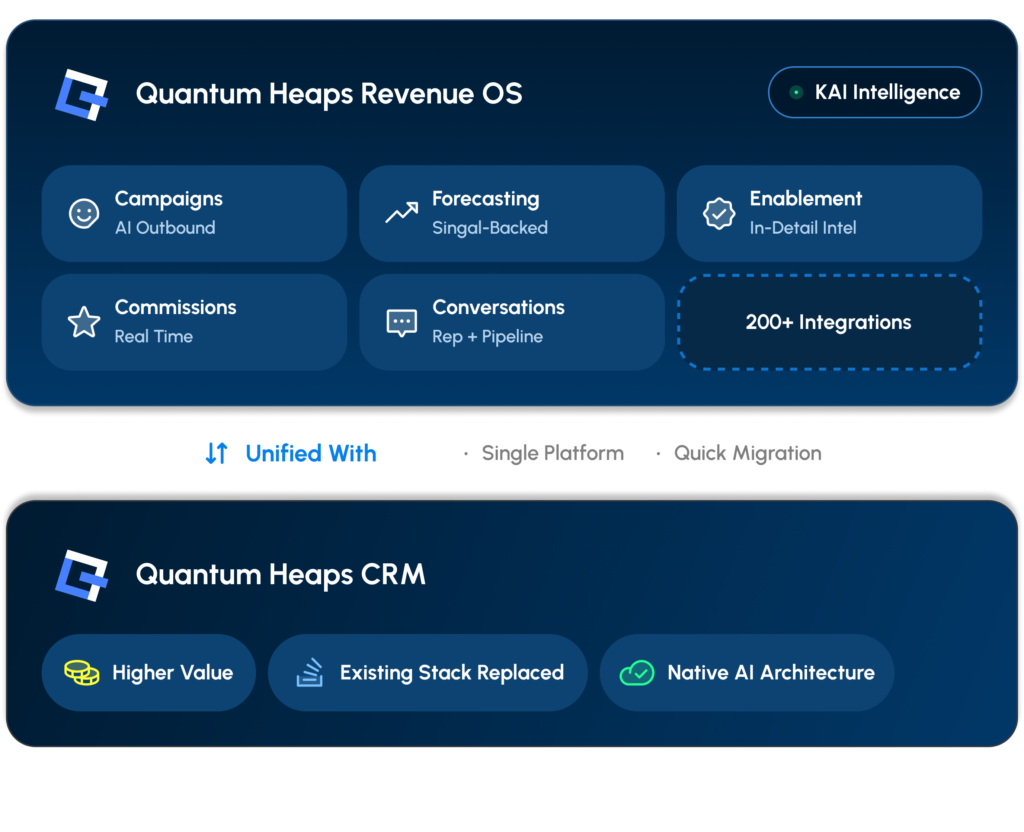Select the Forecasting card
Screen dimensions: 1024x832
click(x=511, y=213)
